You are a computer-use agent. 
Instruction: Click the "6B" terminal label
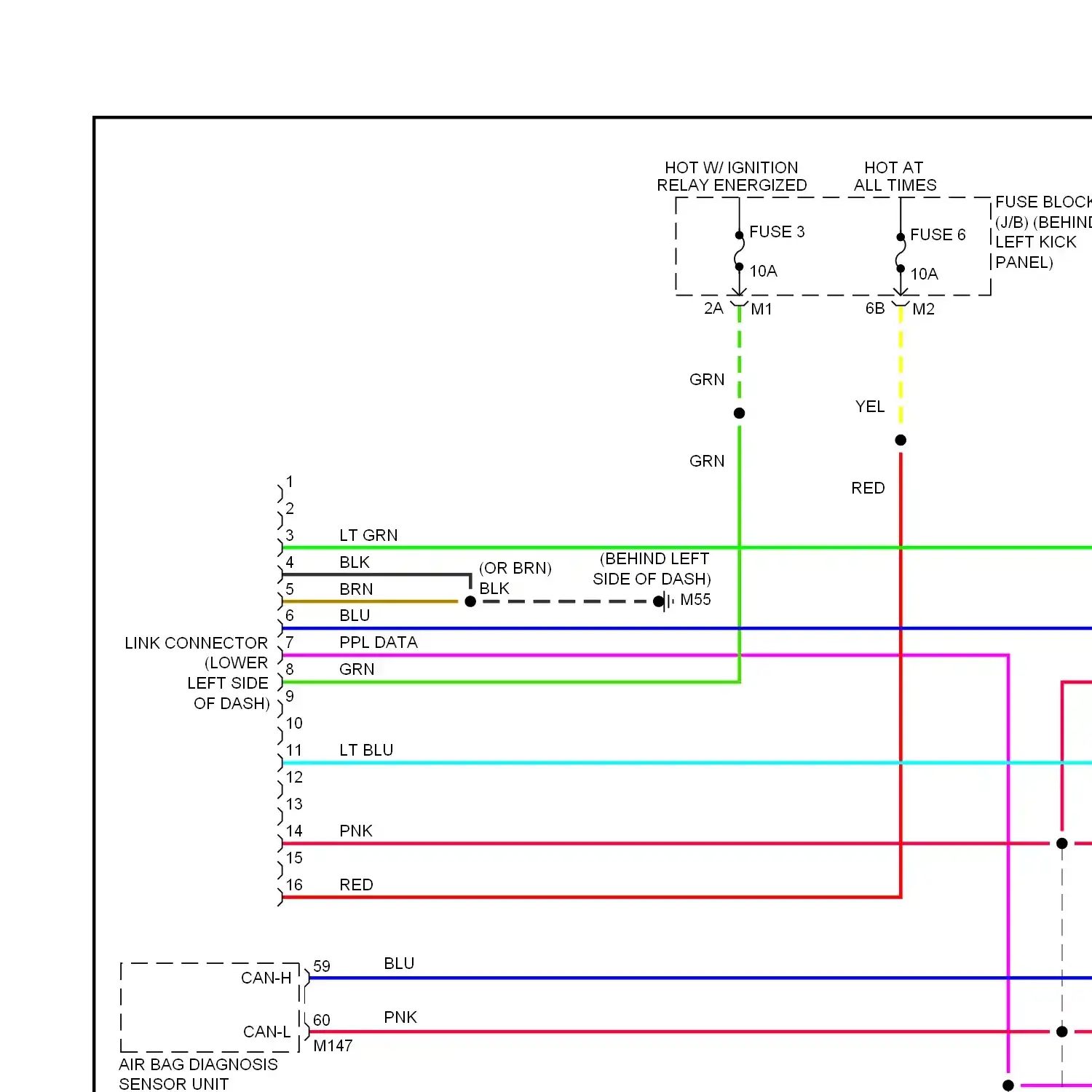(x=875, y=308)
